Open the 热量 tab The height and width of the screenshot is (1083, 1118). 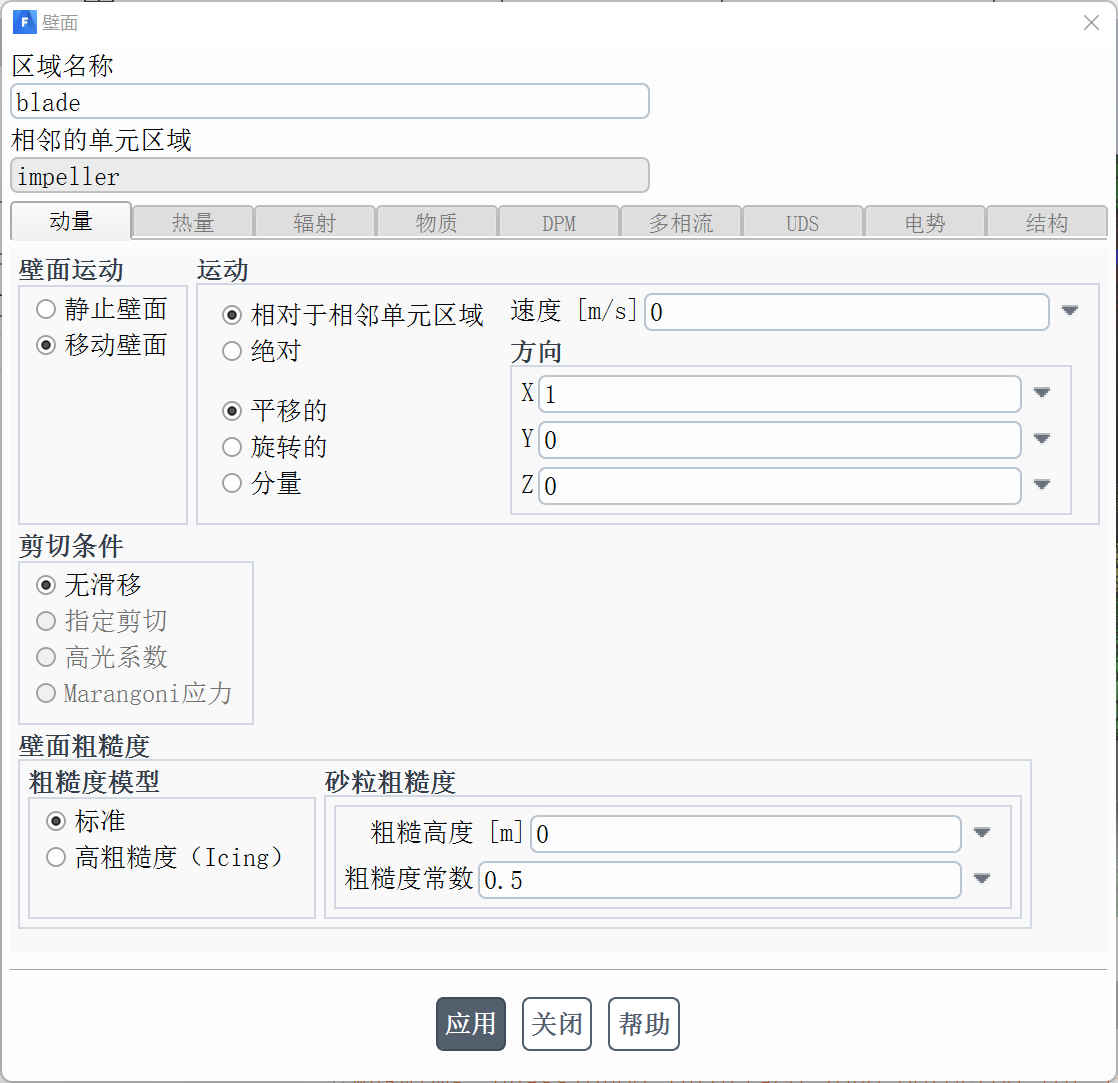[193, 223]
